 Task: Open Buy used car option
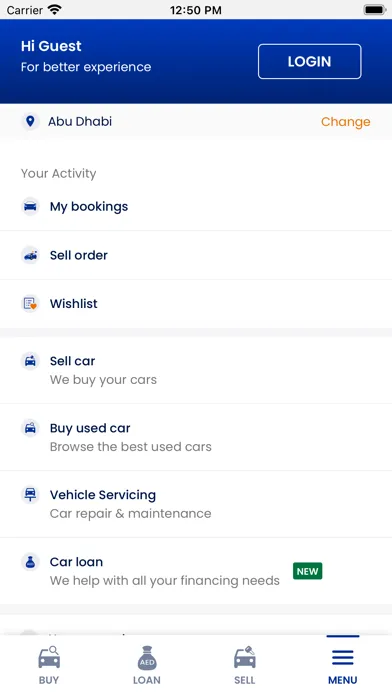[x=196, y=437]
